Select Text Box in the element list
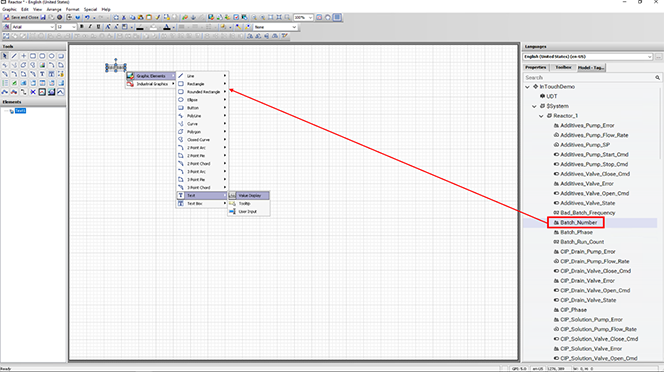Image resolution: width=664 pixels, height=372 pixels. point(202,203)
